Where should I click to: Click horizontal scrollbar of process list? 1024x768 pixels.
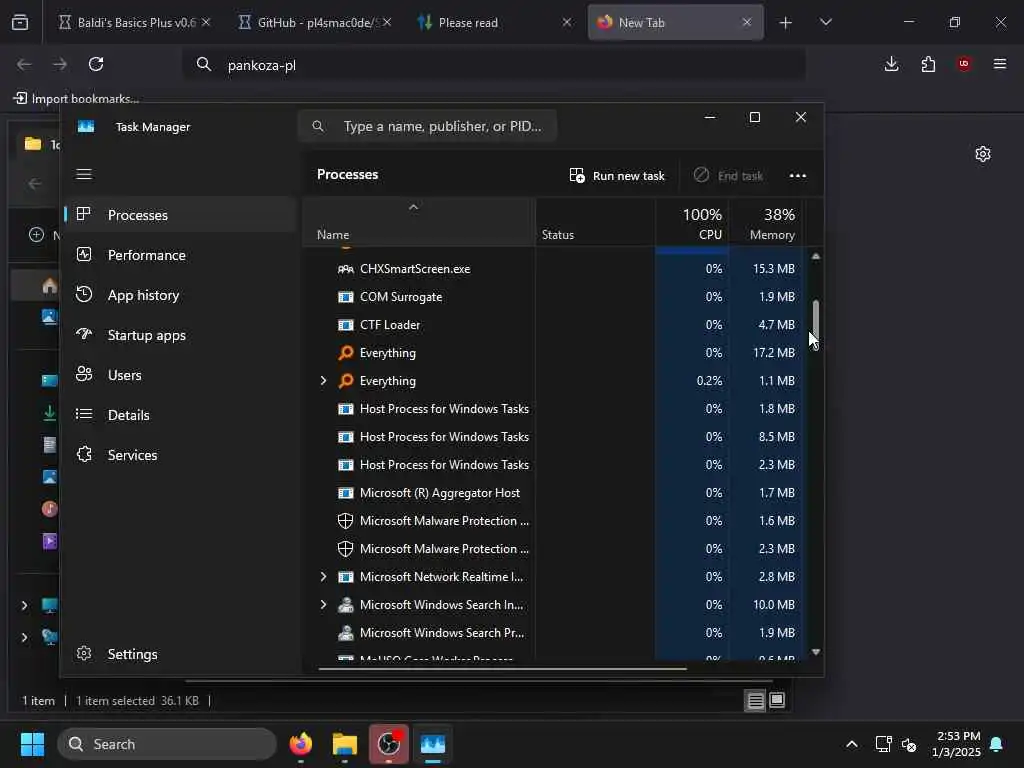tap(502, 668)
